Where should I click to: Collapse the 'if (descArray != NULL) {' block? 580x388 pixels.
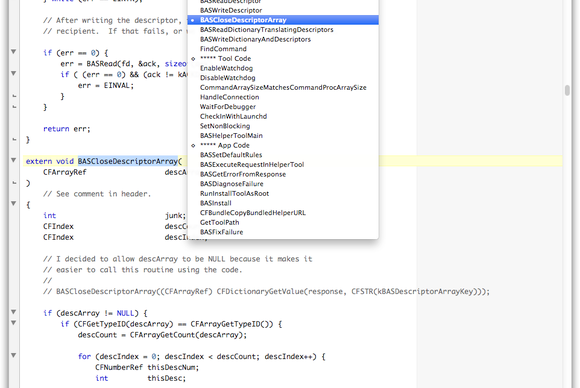click(14, 312)
